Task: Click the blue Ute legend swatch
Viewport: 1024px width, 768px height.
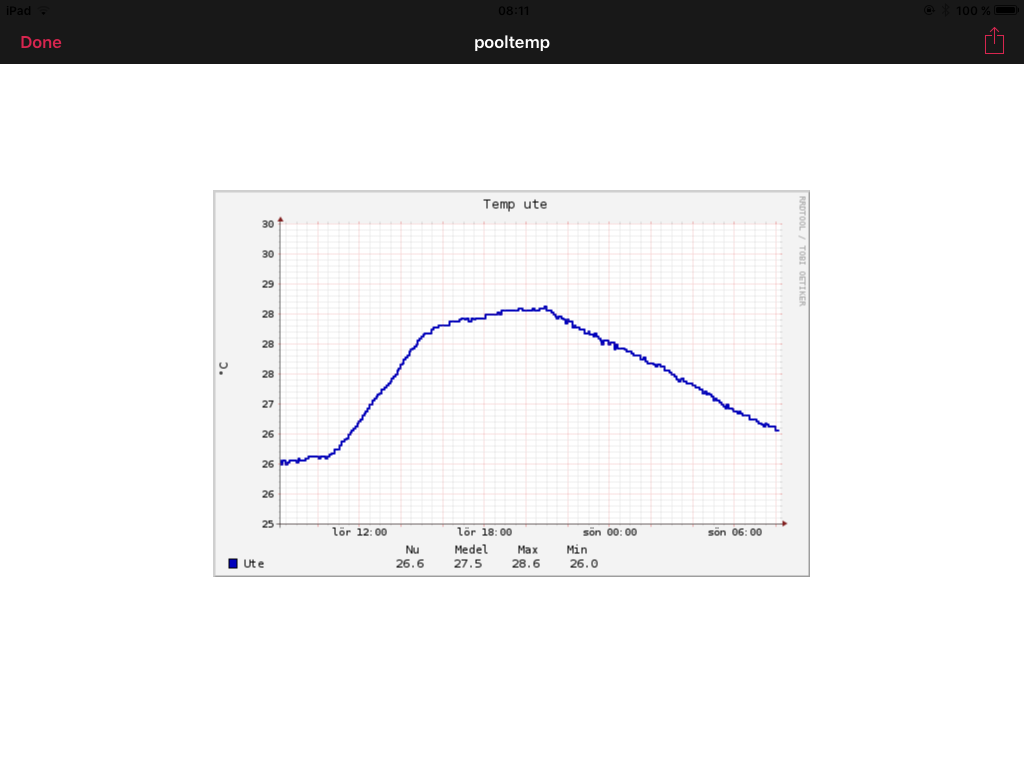Action: 233,563
